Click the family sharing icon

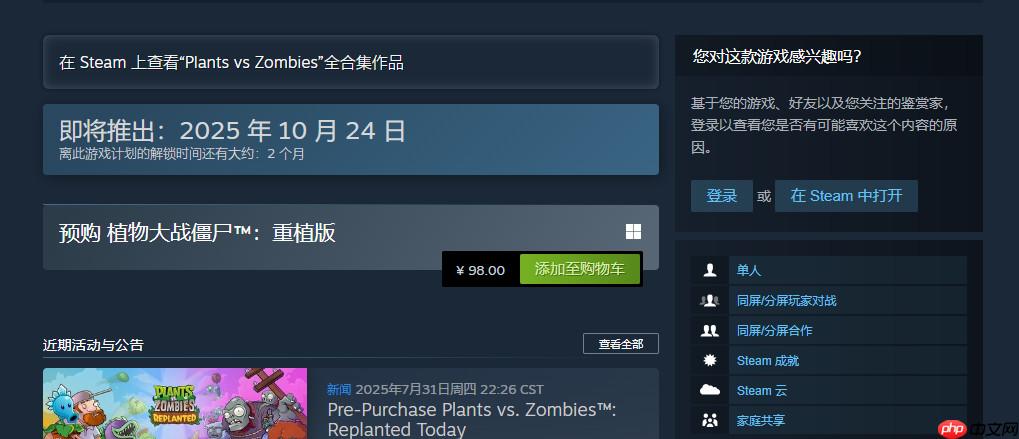click(x=710, y=420)
